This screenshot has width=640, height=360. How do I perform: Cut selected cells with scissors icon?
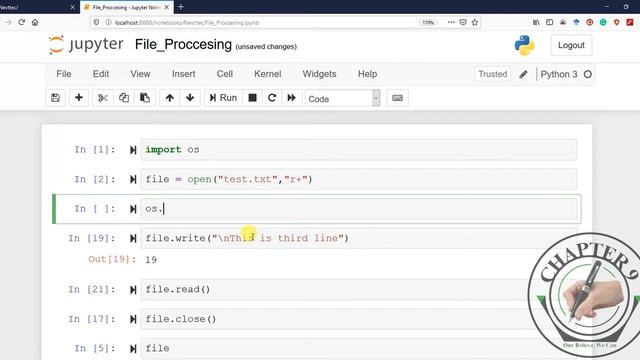tap(103, 98)
